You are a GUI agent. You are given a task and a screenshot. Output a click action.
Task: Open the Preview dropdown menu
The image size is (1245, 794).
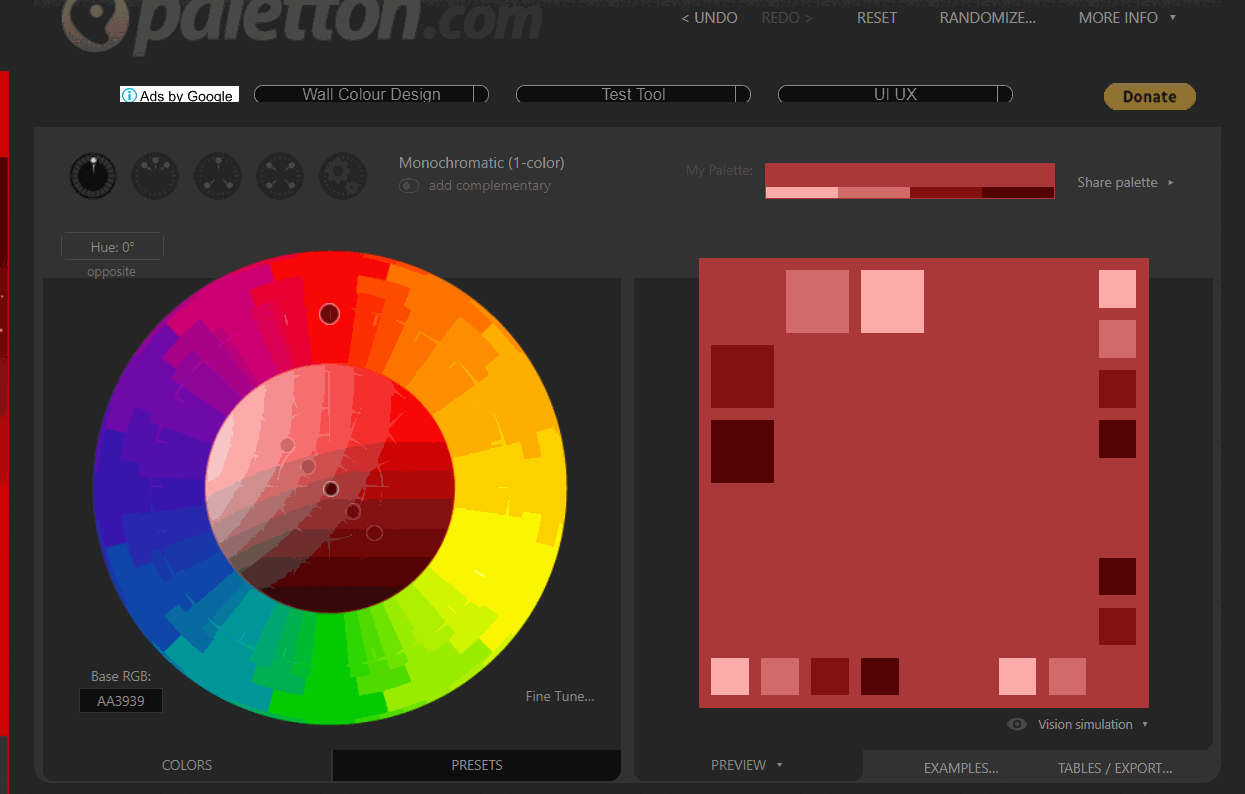coord(746,765)
